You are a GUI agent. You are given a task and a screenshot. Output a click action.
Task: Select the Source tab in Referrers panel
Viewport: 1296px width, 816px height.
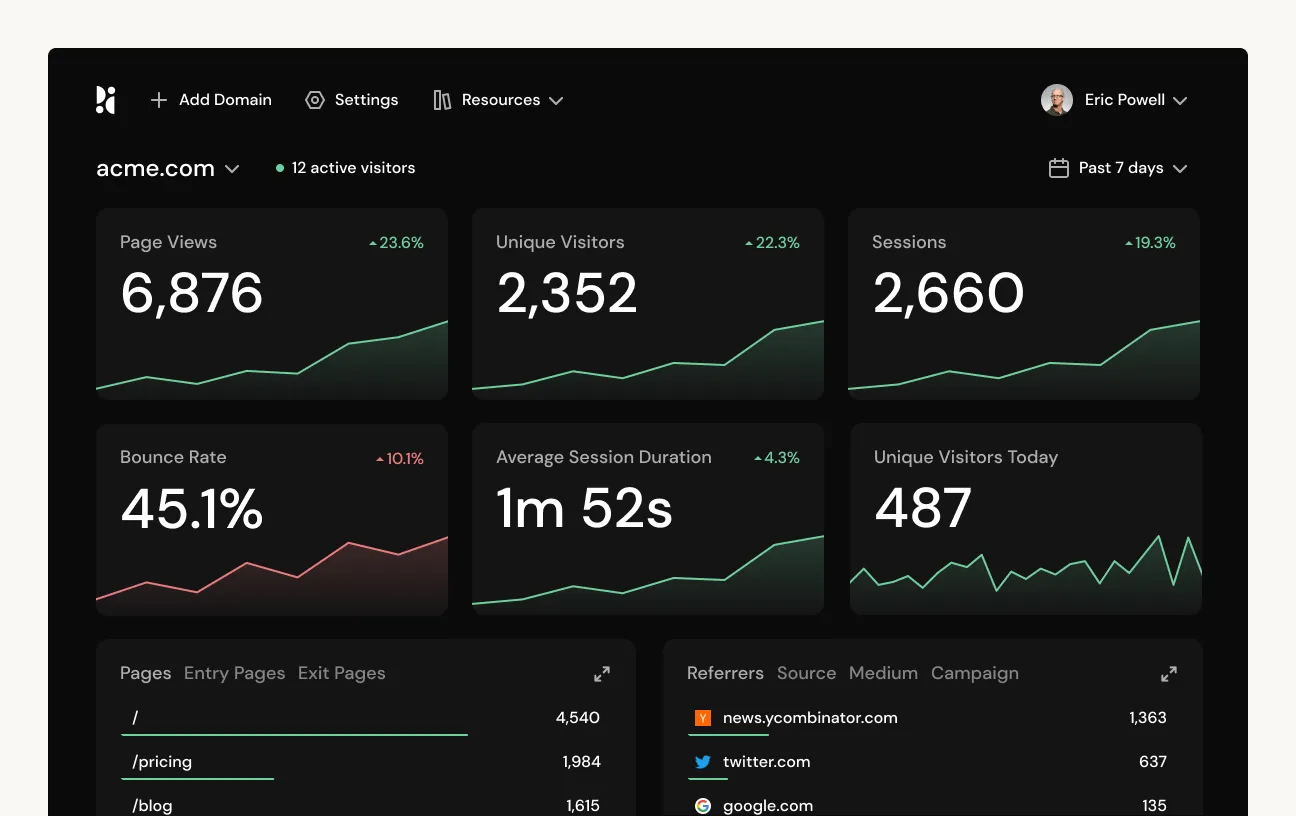[806, 673]
